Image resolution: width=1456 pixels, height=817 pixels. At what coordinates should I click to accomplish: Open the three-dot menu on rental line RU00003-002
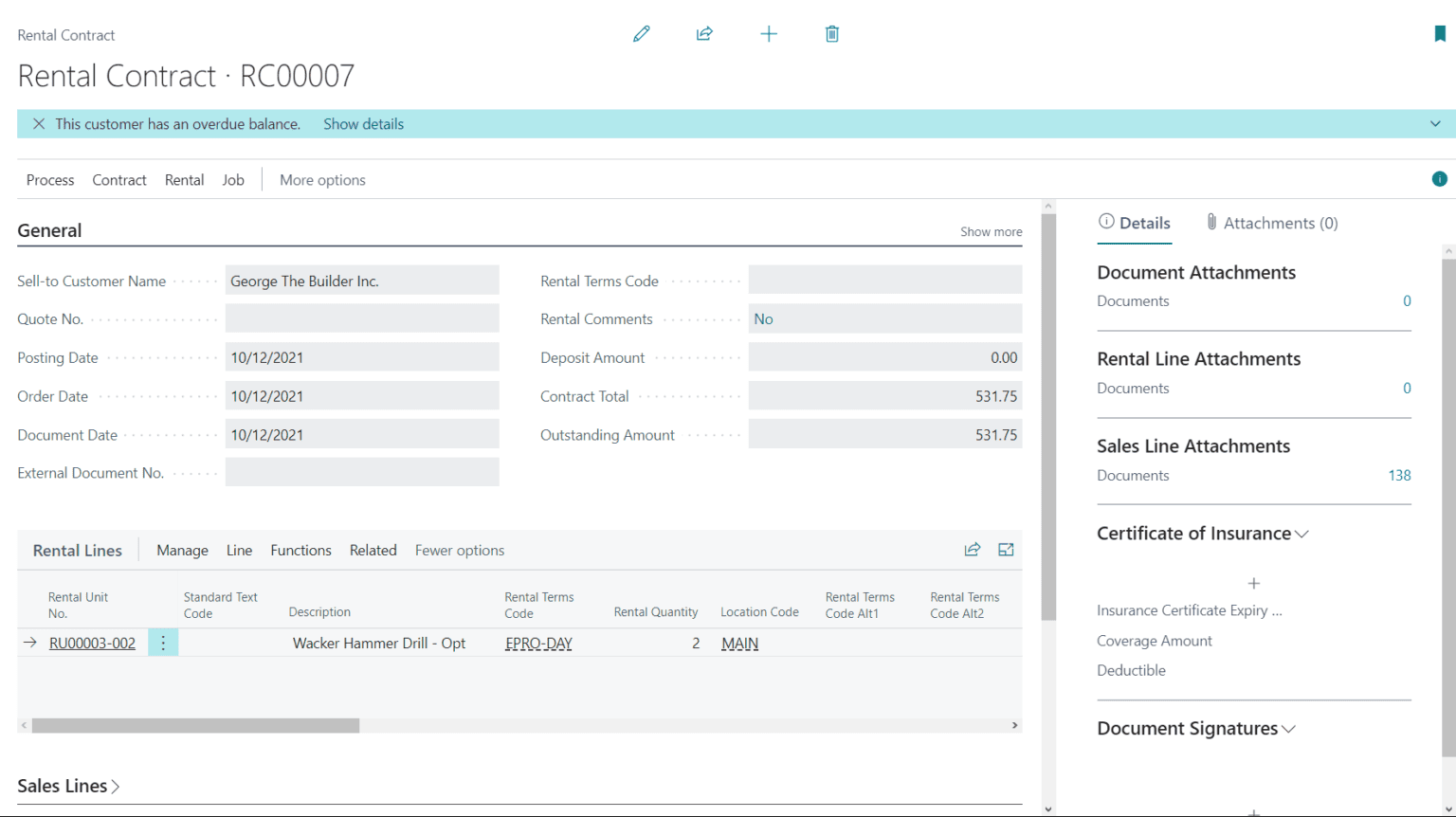[x=162, y=642]
